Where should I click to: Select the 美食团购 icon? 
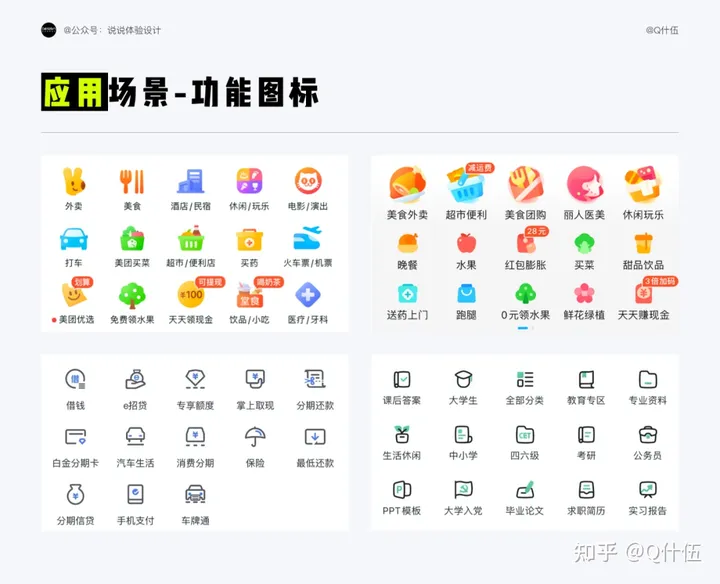(x=525, y=185)
